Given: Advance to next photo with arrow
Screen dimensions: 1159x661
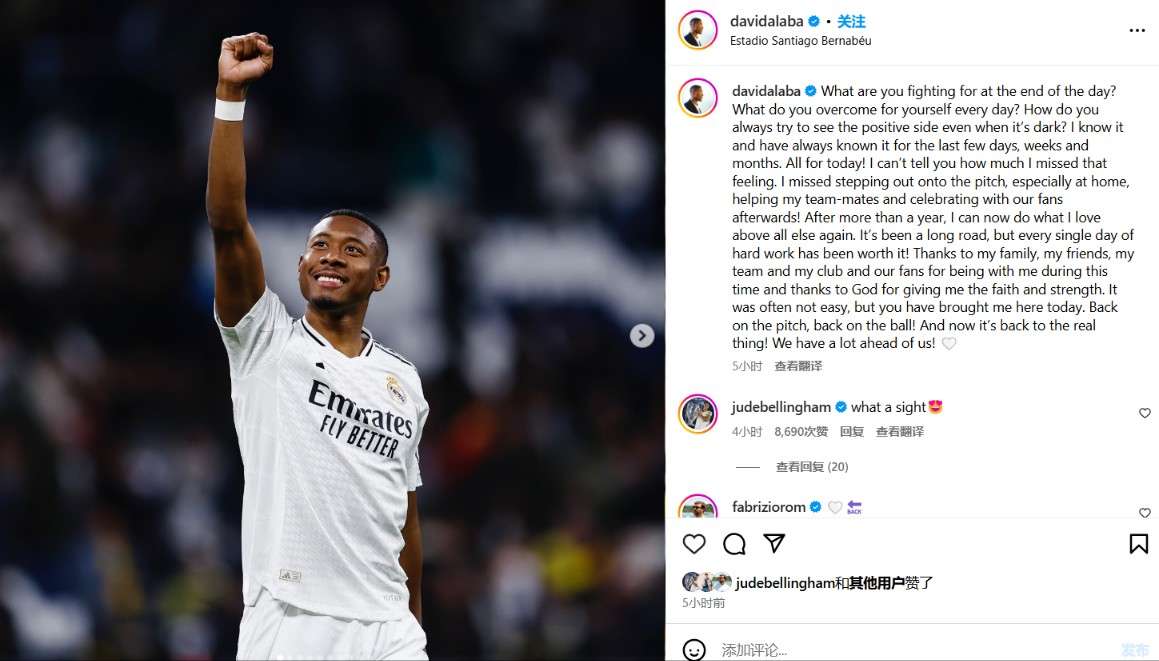Looking at the screenshot, I should pos(642,336).
